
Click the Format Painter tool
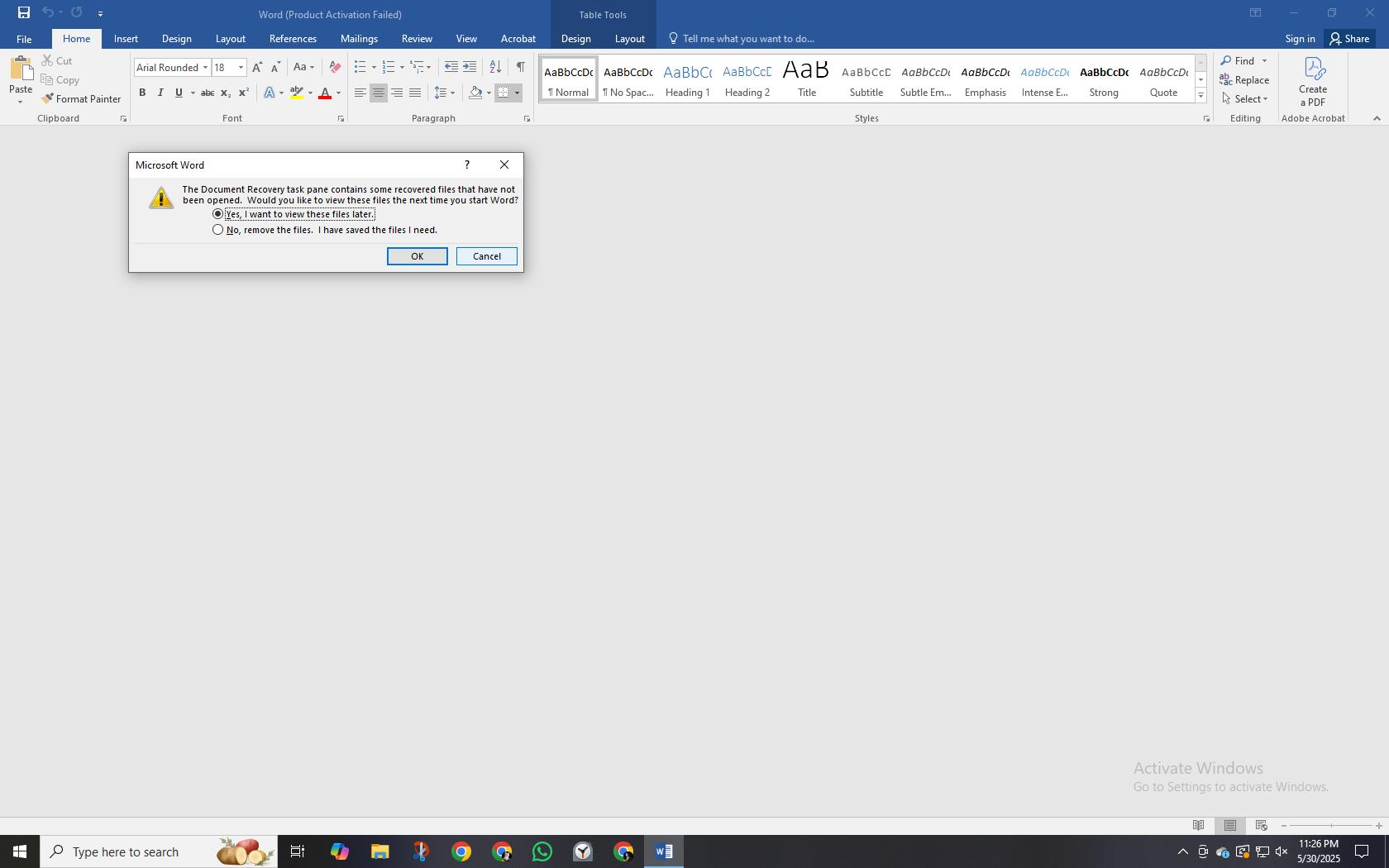[x=81, y=98]
